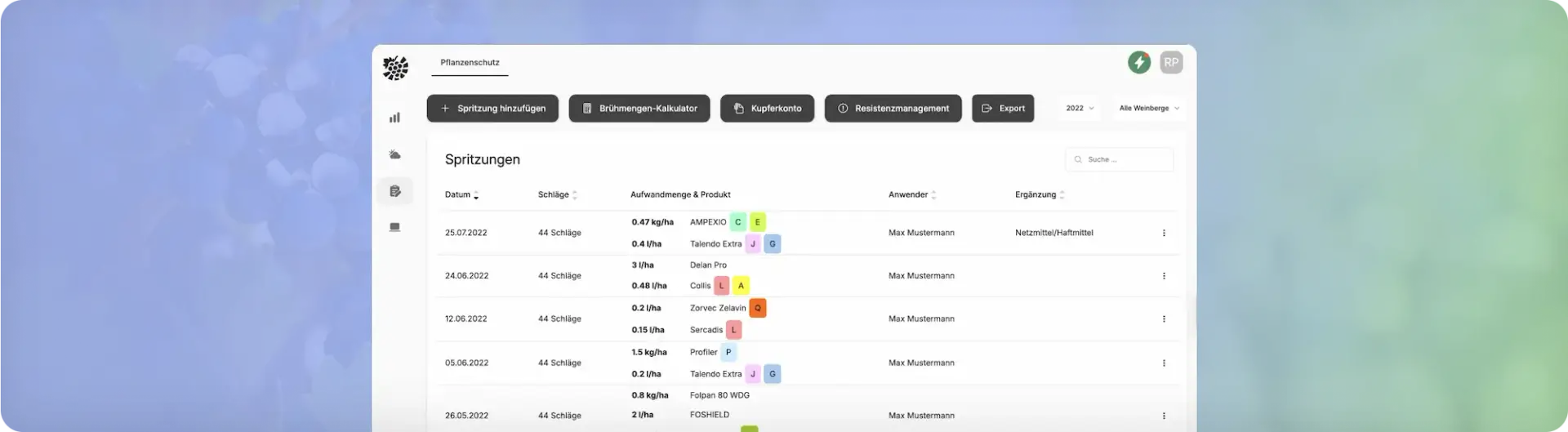
Task: Click the red L tag next to Collis
Action: pos(722,286)
